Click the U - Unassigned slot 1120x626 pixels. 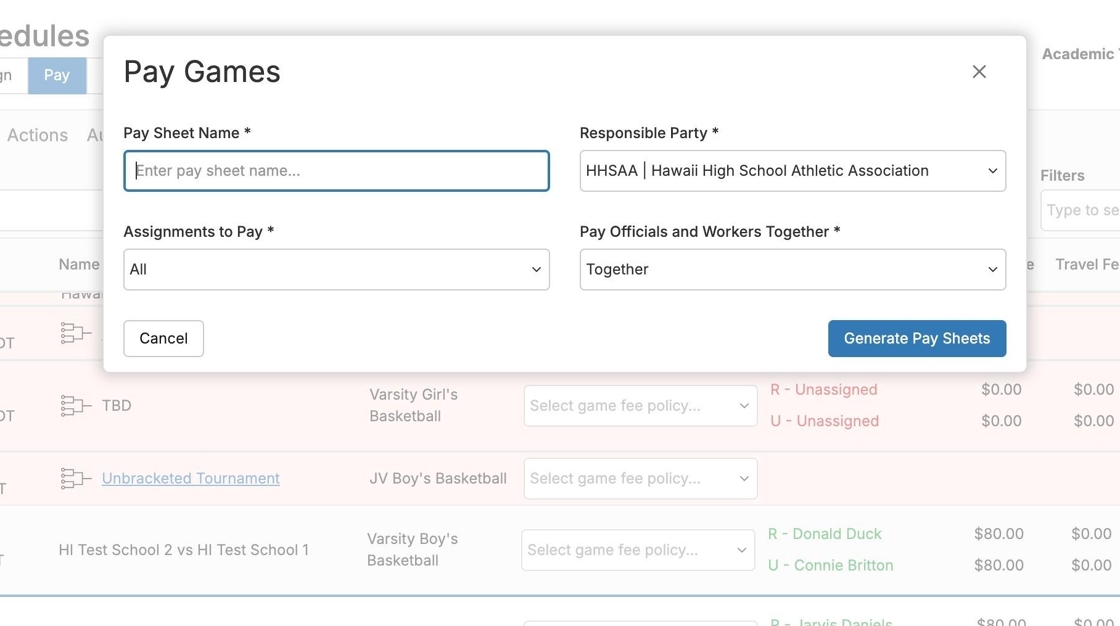824,421
